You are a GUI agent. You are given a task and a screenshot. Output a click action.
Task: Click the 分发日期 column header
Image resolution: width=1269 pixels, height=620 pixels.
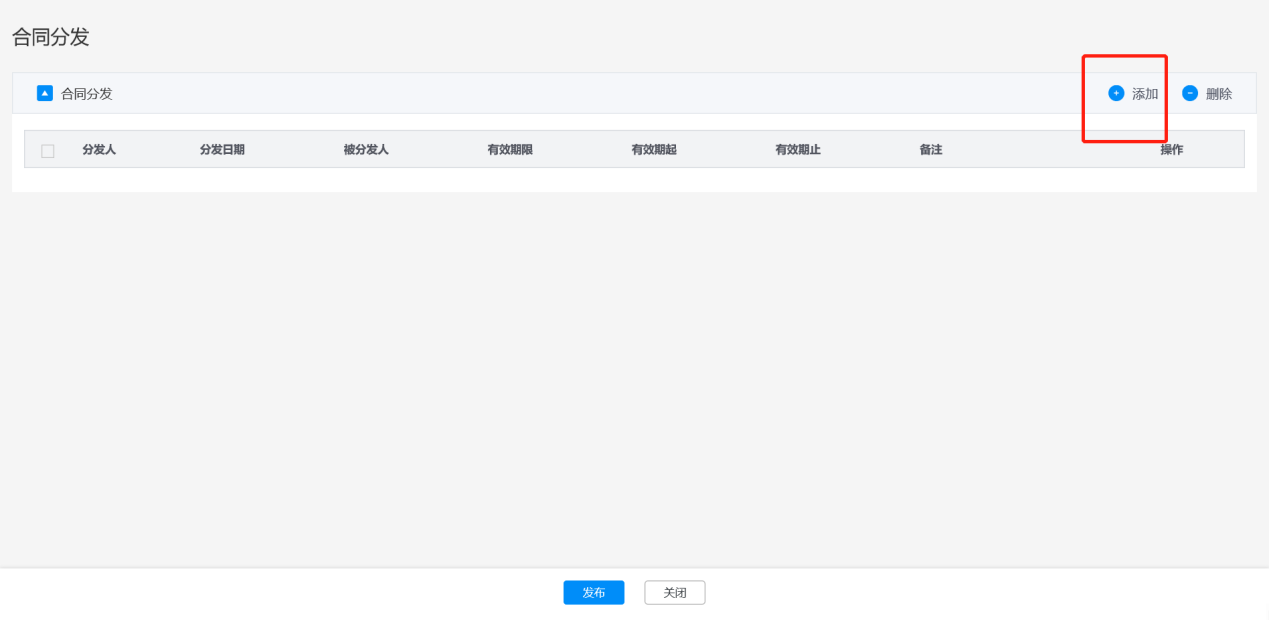pos(222,150)
